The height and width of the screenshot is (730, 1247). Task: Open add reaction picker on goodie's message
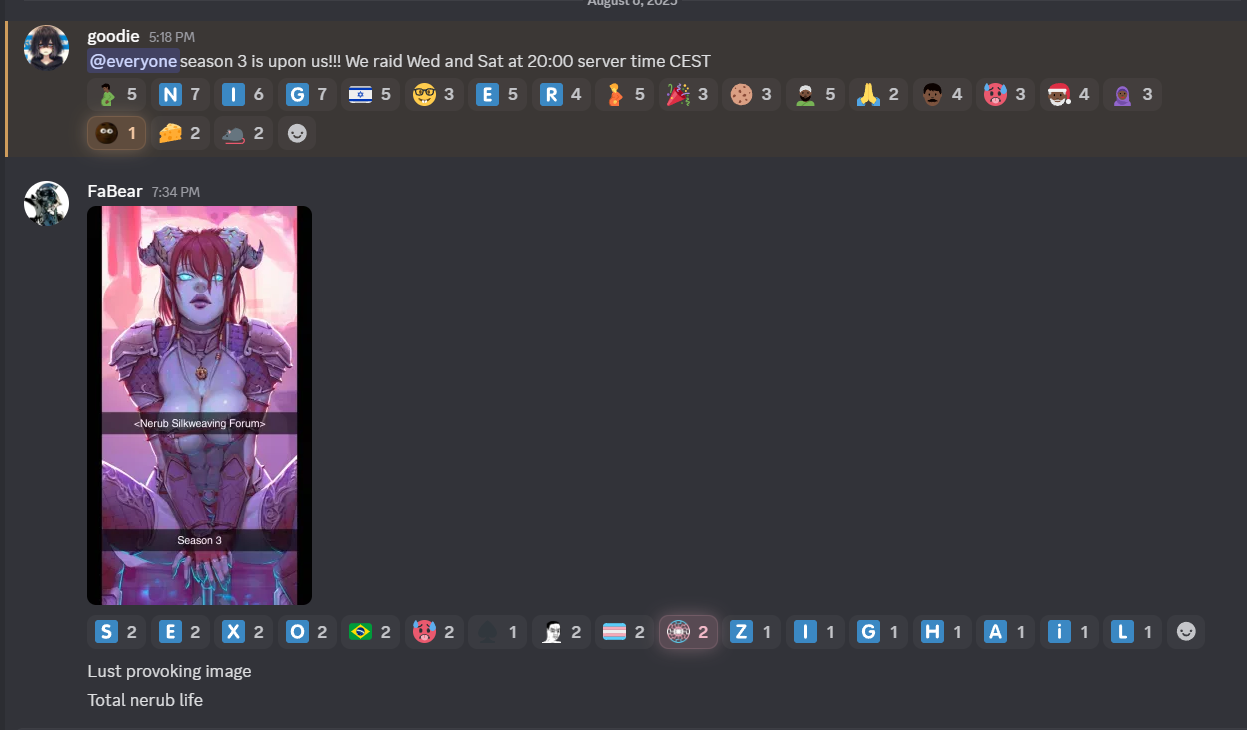coord(297,133)
